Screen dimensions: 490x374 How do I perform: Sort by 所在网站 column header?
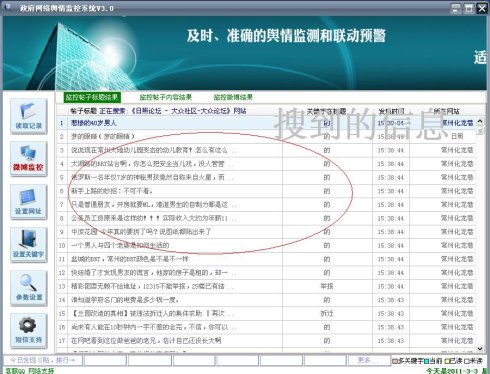point(447,111)
